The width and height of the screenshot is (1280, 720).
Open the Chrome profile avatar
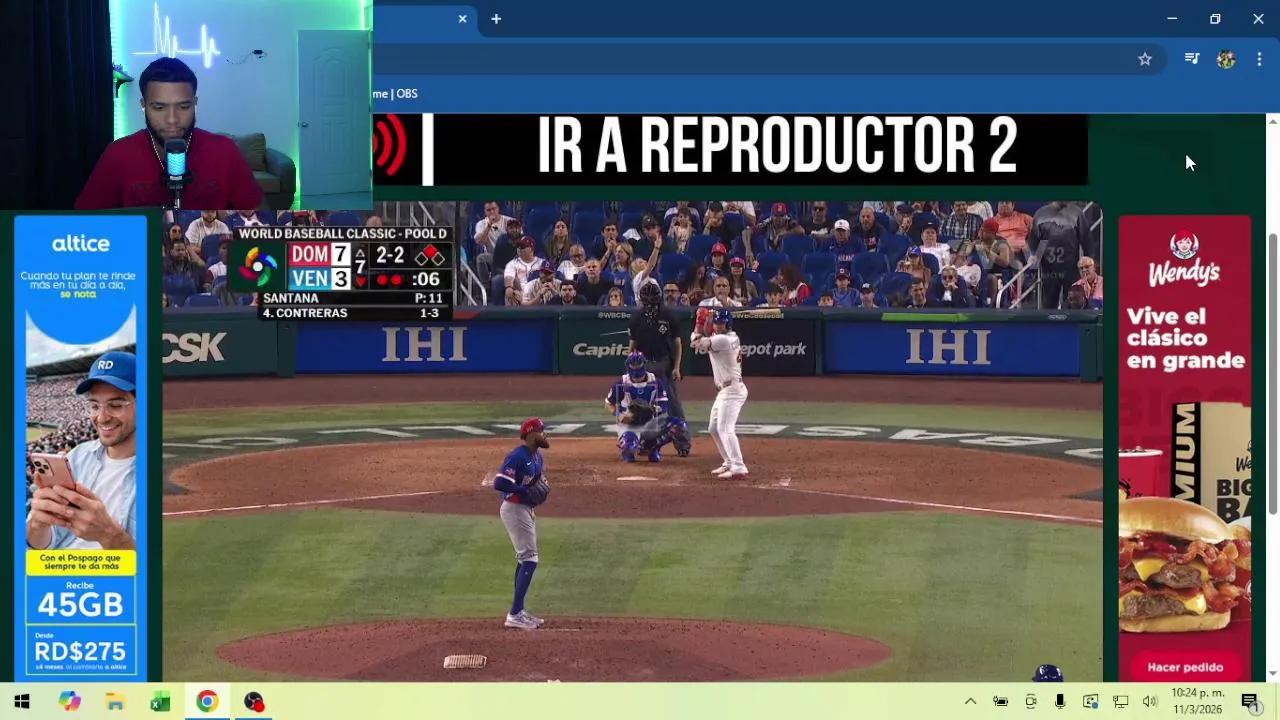click(x=1226, y=59)
